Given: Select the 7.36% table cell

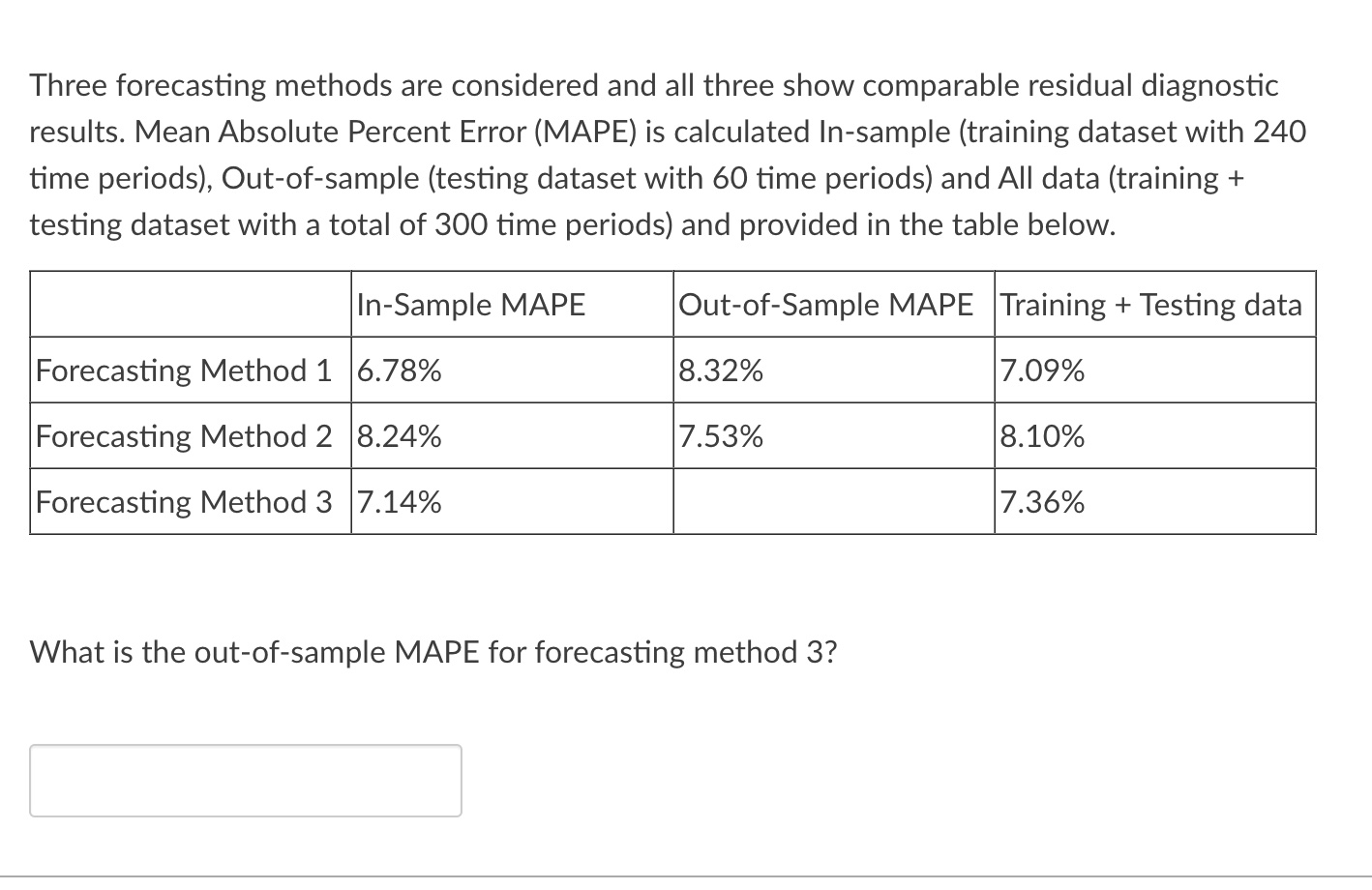Looking at the screenshot, I should (1040, 501).
